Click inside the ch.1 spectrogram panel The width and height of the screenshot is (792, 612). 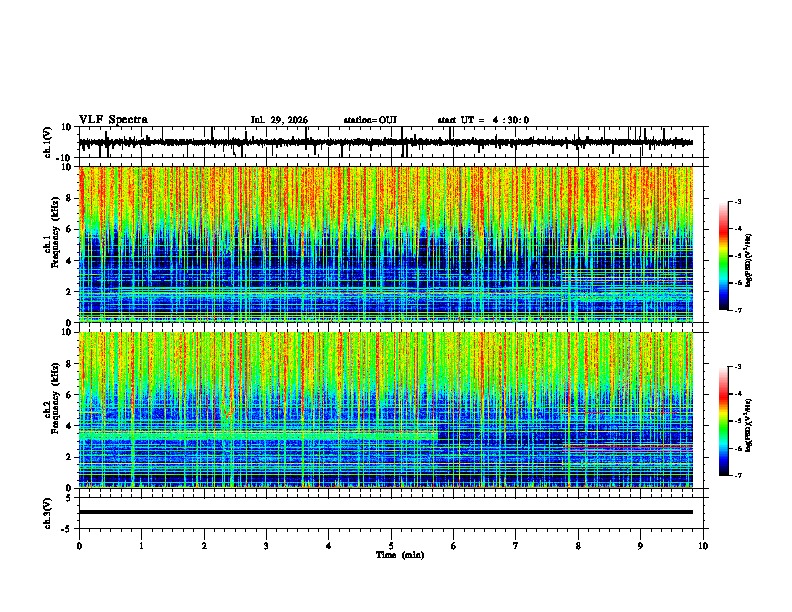point(385,244)
